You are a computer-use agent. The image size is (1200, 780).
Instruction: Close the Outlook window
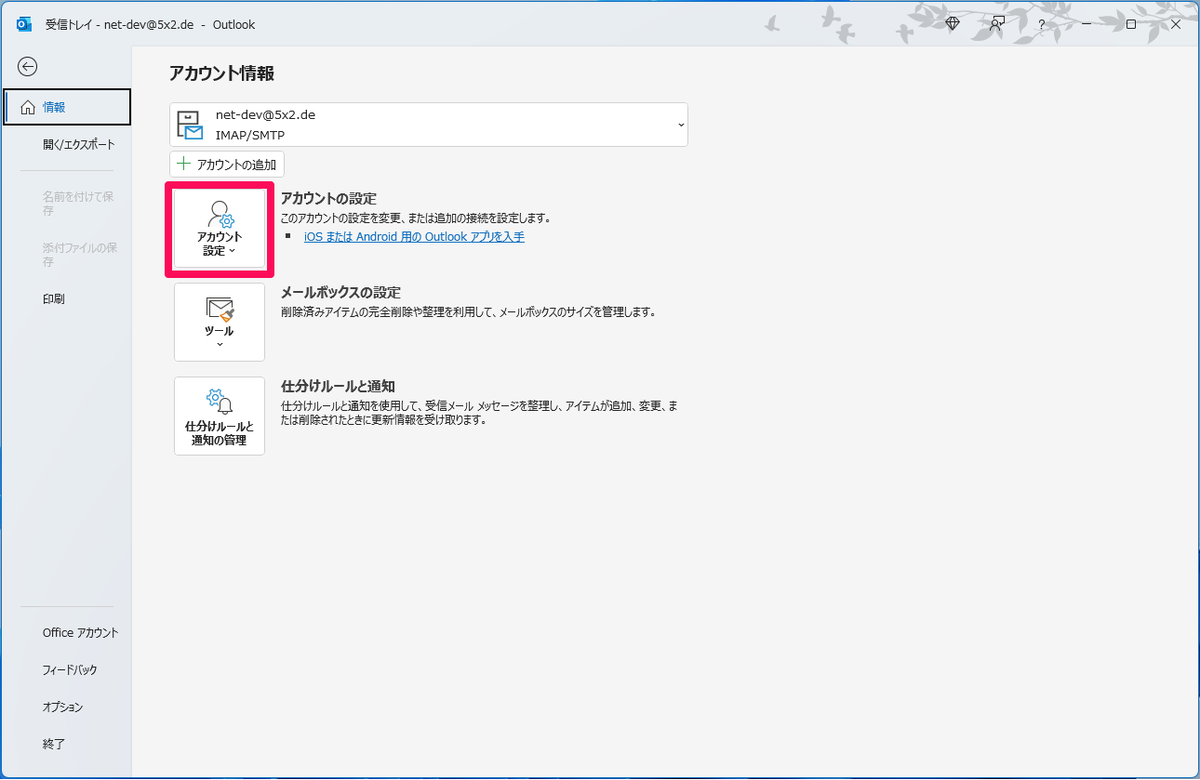(x=1176, y=23)
